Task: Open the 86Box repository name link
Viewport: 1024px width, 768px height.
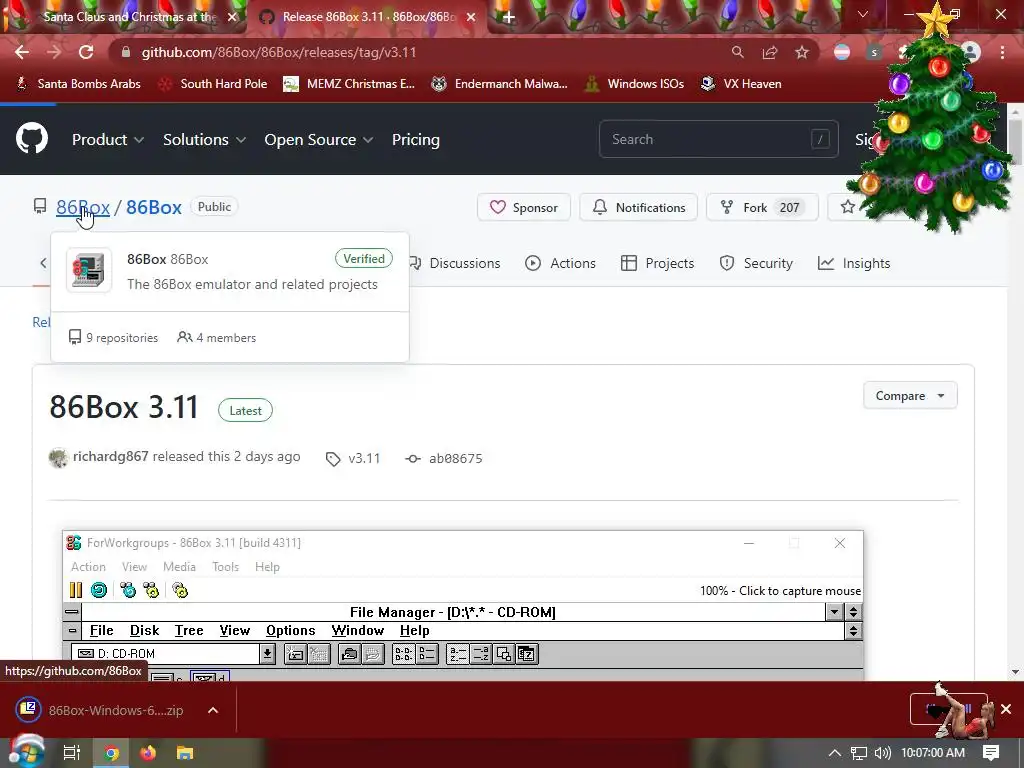Action: (x=153, y=207)
